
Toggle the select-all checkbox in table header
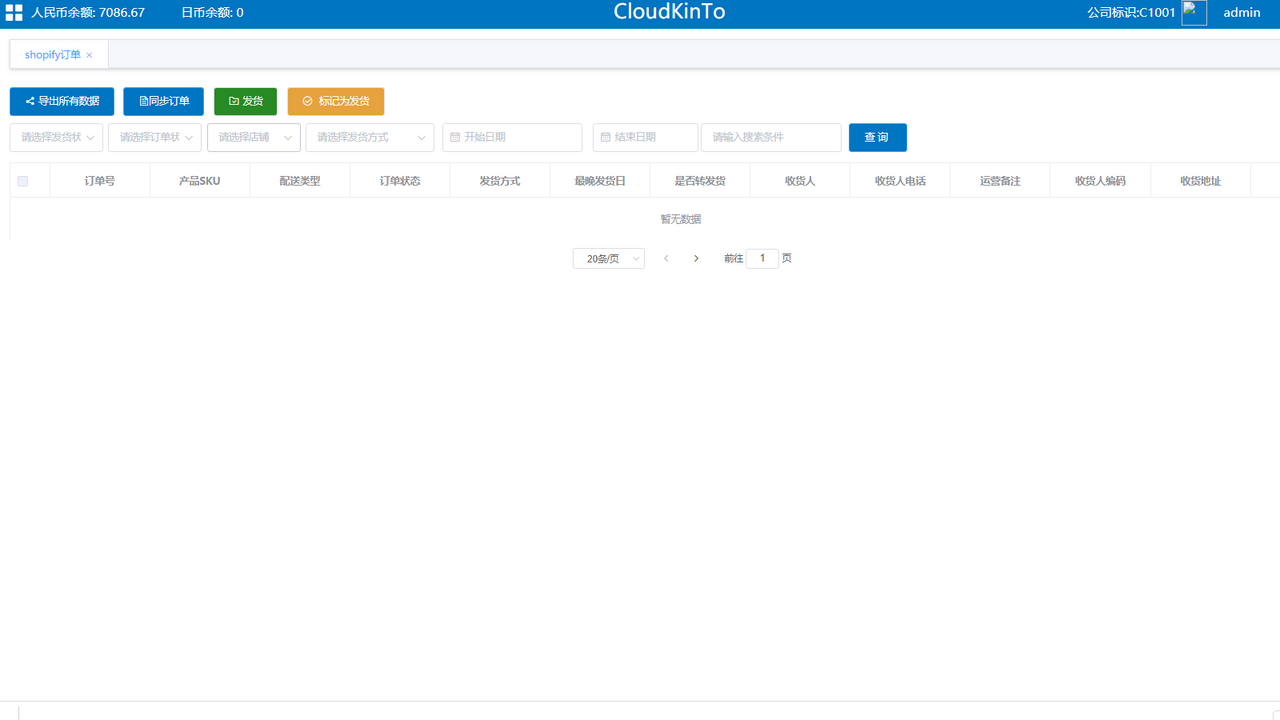click(x=23, y=181)
